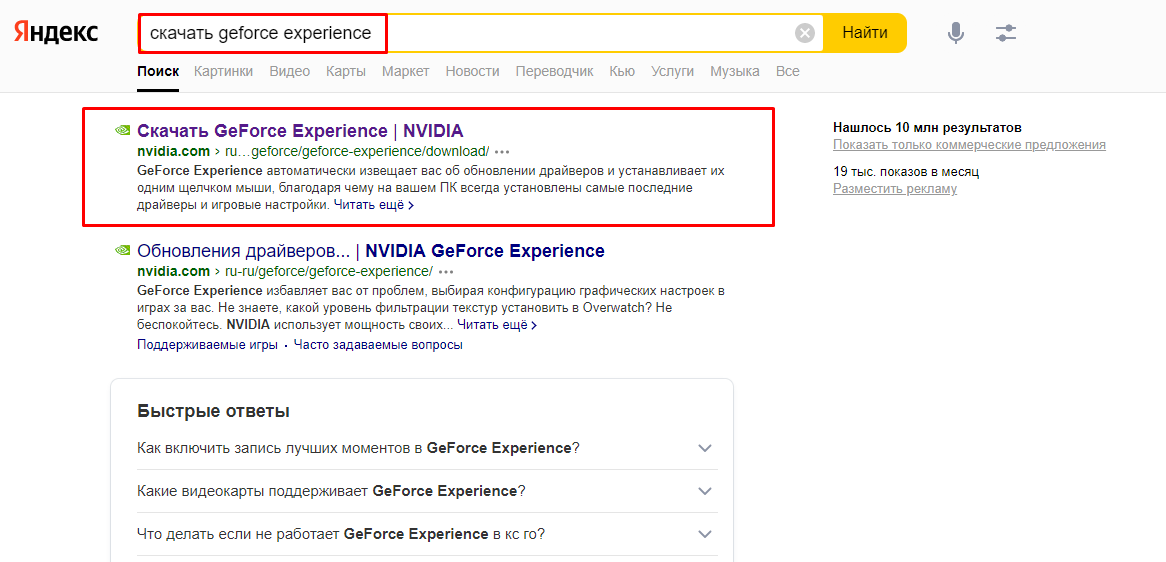Open the Переводчик tab

coord(554,71)
